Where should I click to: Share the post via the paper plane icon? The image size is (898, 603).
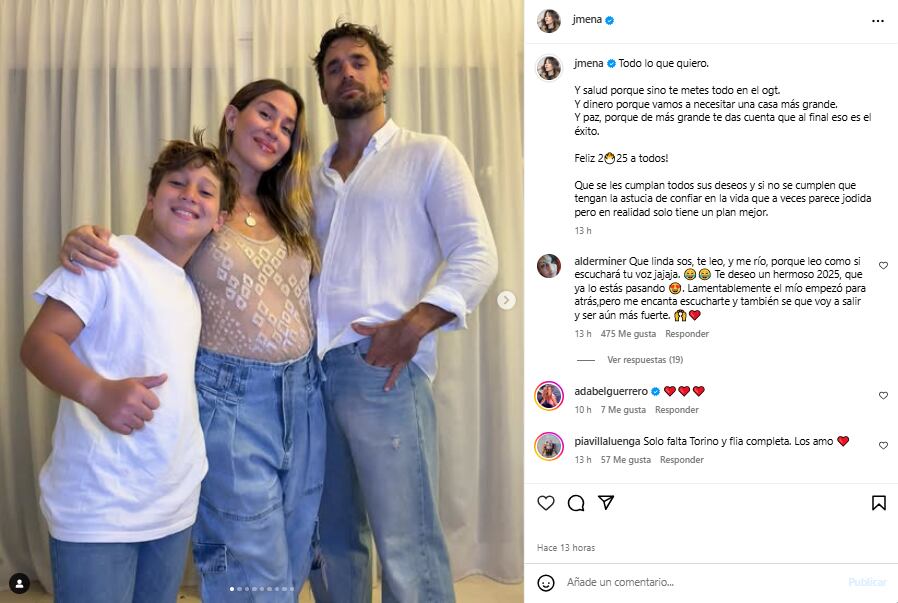pyautogui.click(x=606, y=502)
